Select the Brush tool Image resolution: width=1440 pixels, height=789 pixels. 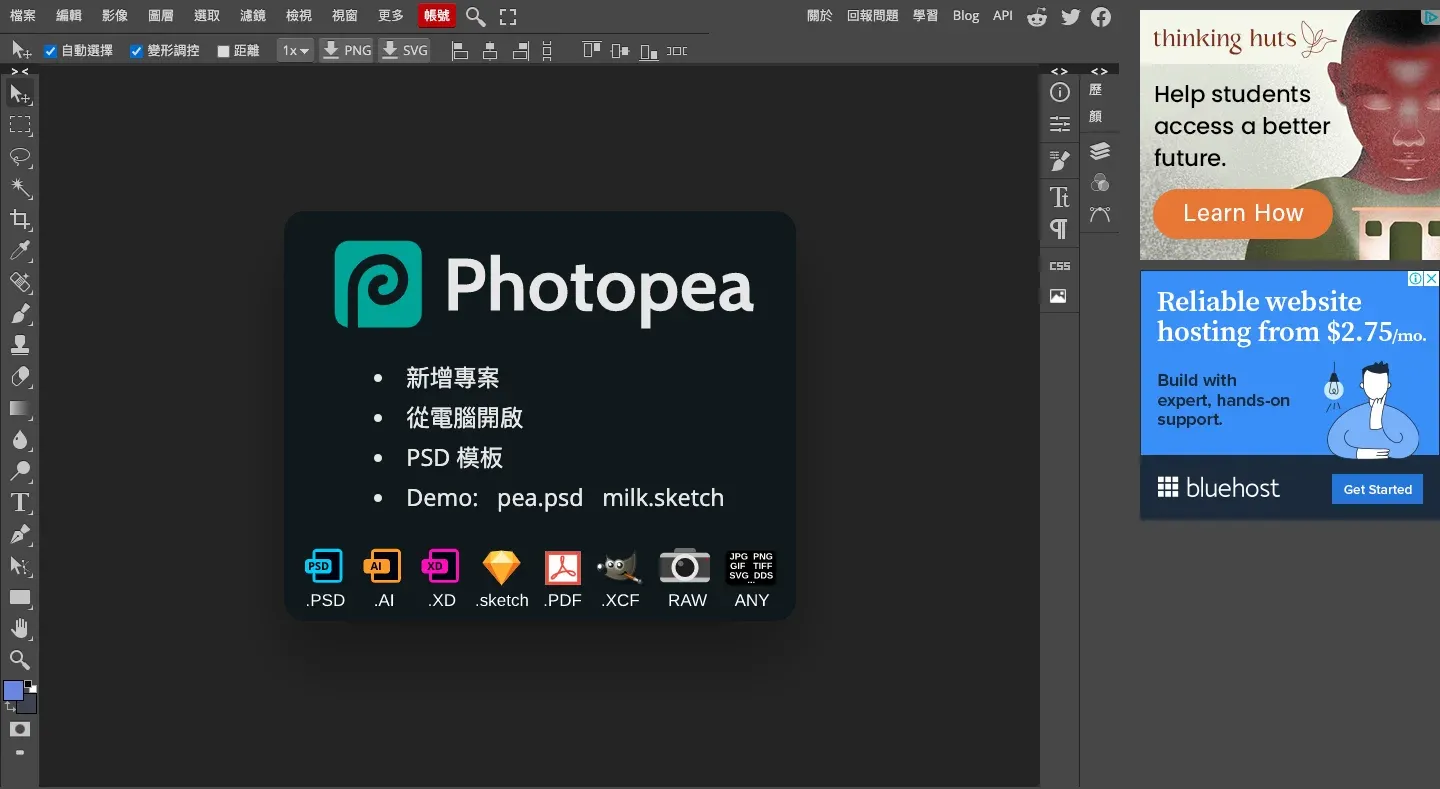pos(20,314)
